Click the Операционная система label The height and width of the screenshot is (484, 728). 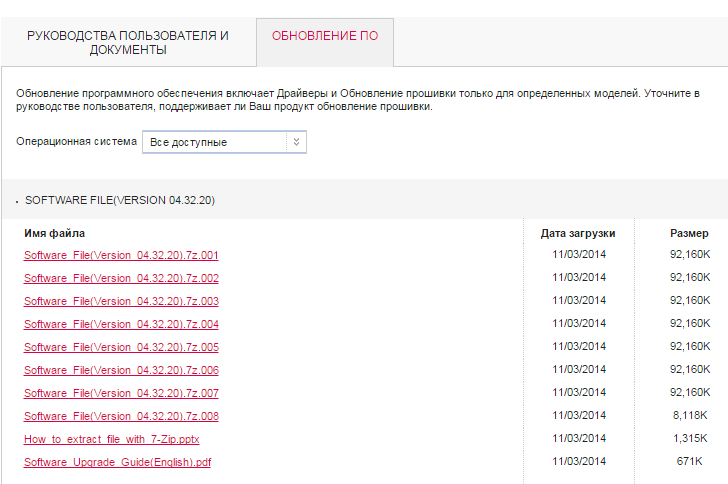76,142
